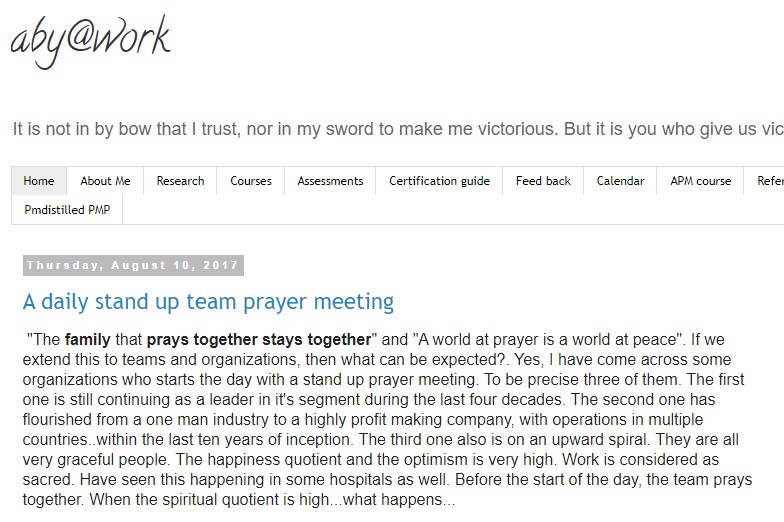Viewport: 784px width, 522px height.
Task: Open the daily stand up prayer meeting post
Action: pos(208,301)
